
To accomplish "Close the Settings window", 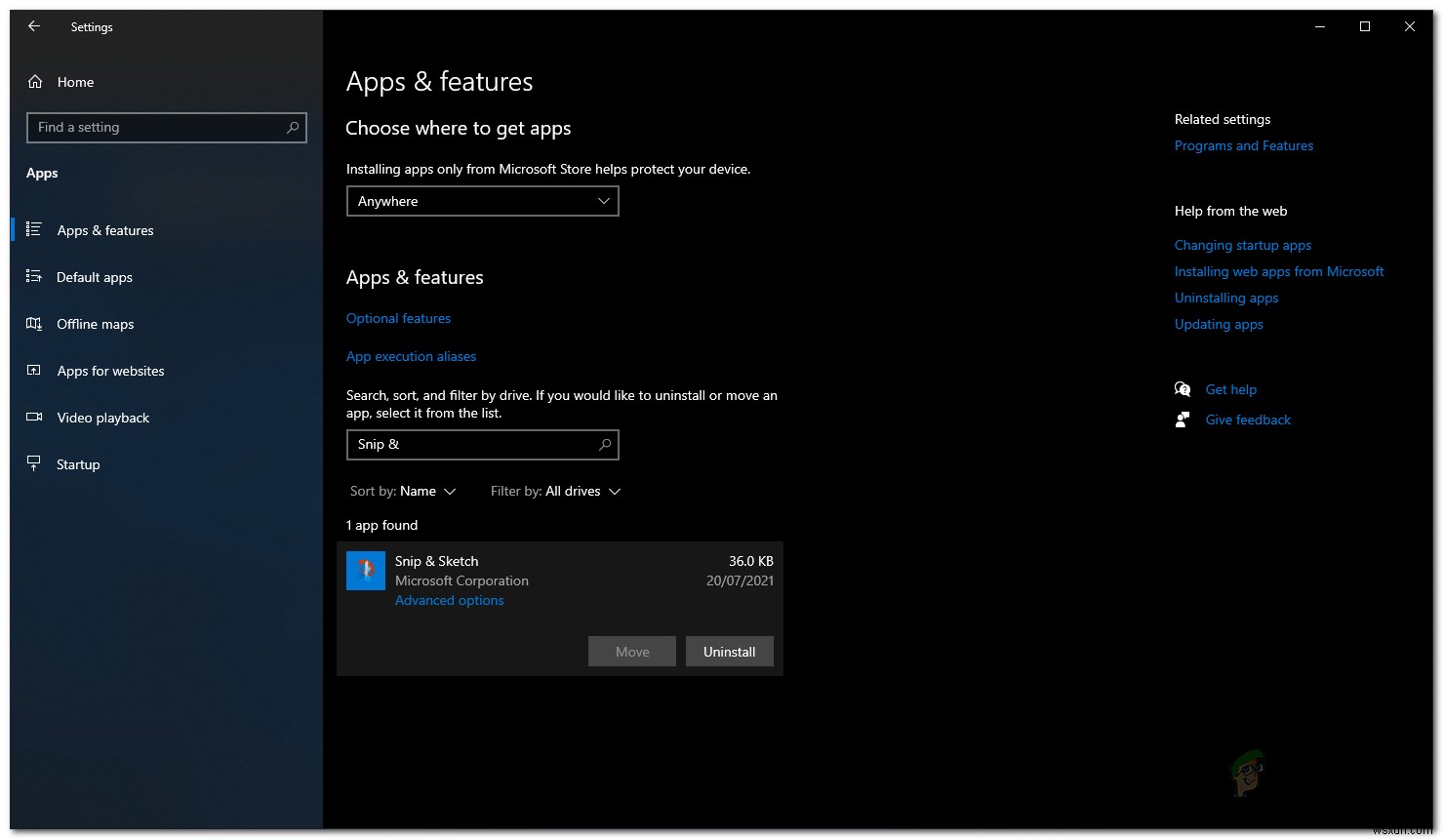I will click(1410, 26).
